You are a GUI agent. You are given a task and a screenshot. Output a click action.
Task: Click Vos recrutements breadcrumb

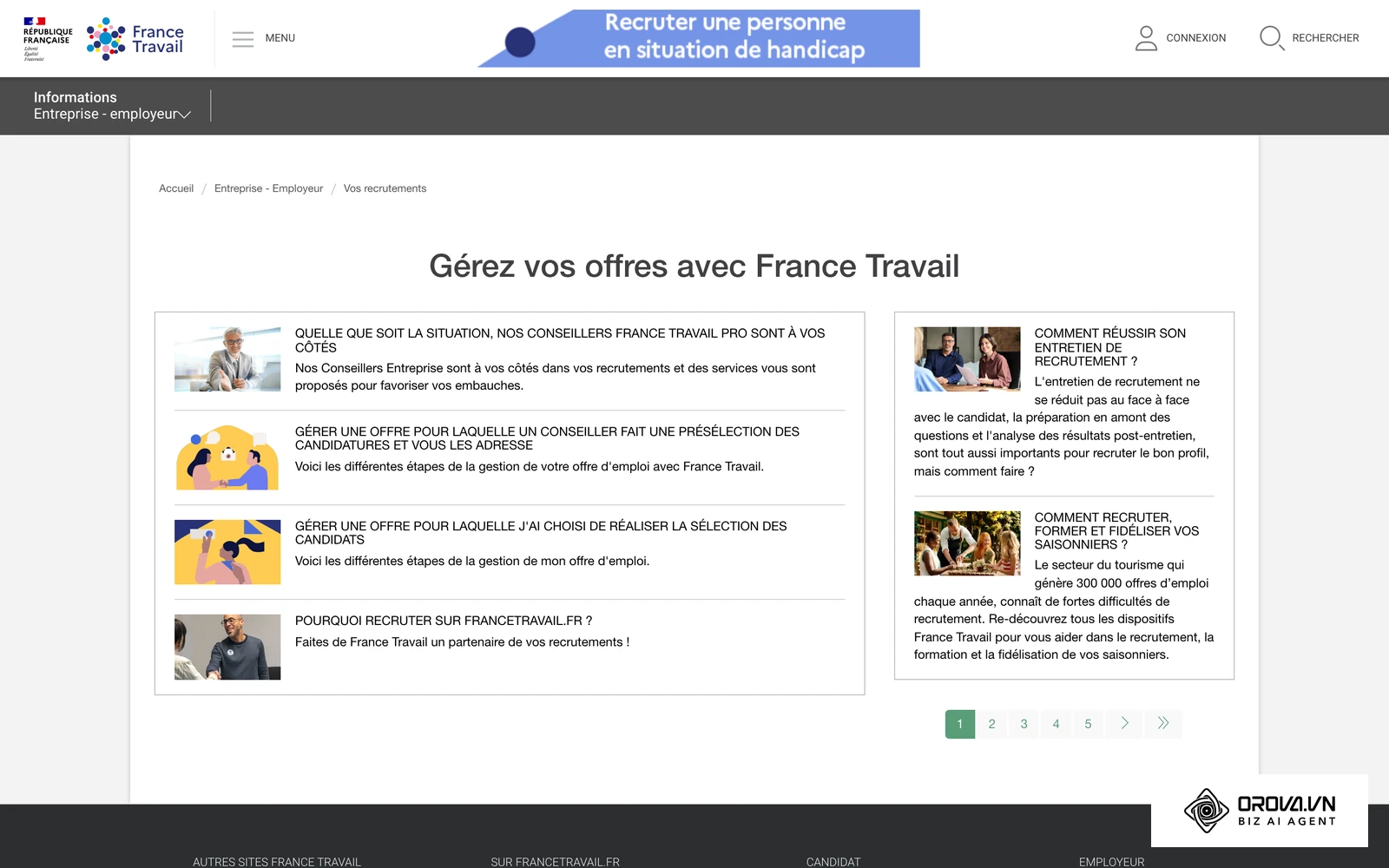(385, 188)
